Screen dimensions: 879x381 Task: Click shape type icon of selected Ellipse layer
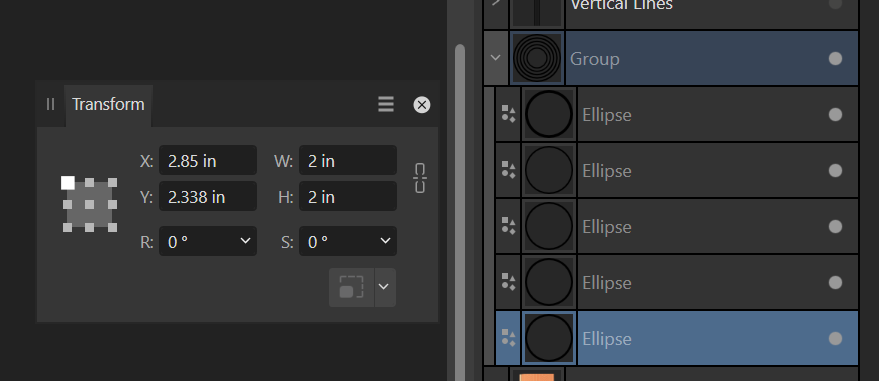(x=508, y=338)
